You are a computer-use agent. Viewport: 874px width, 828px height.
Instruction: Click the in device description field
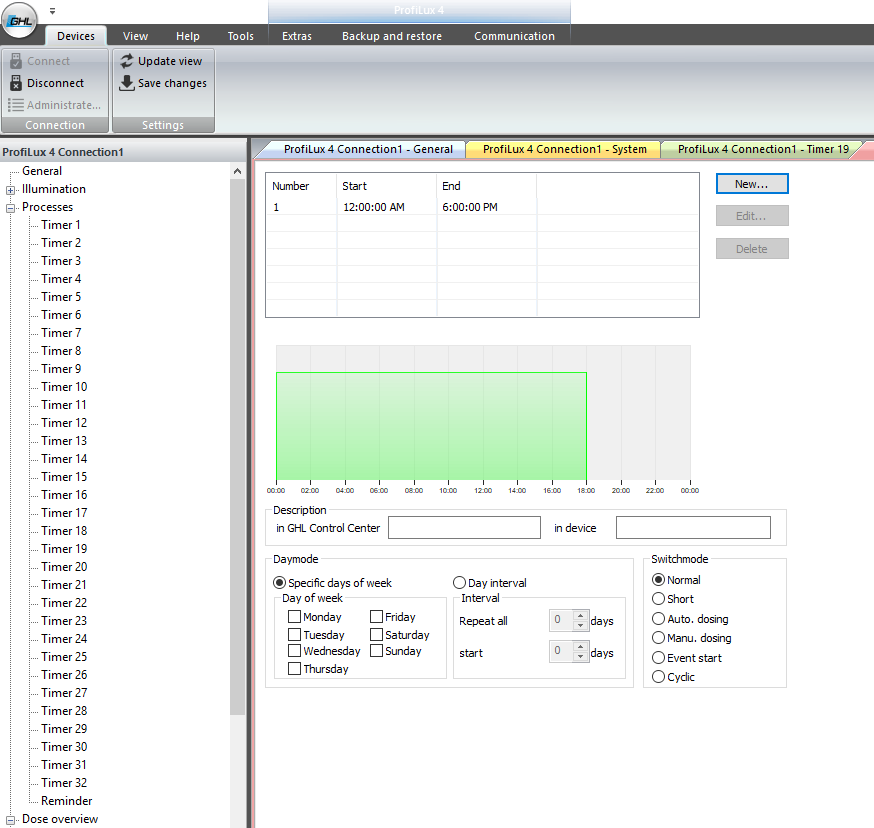tap(693, 527)
